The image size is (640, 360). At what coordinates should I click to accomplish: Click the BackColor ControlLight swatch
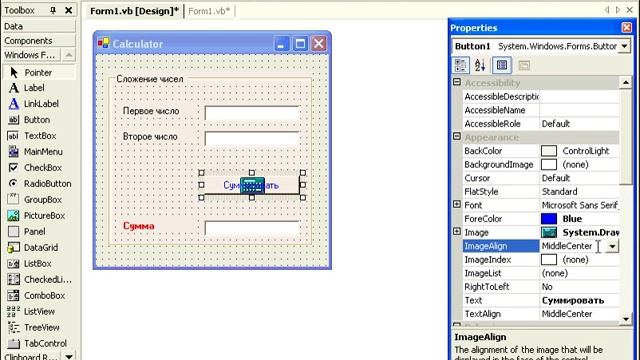549,151
